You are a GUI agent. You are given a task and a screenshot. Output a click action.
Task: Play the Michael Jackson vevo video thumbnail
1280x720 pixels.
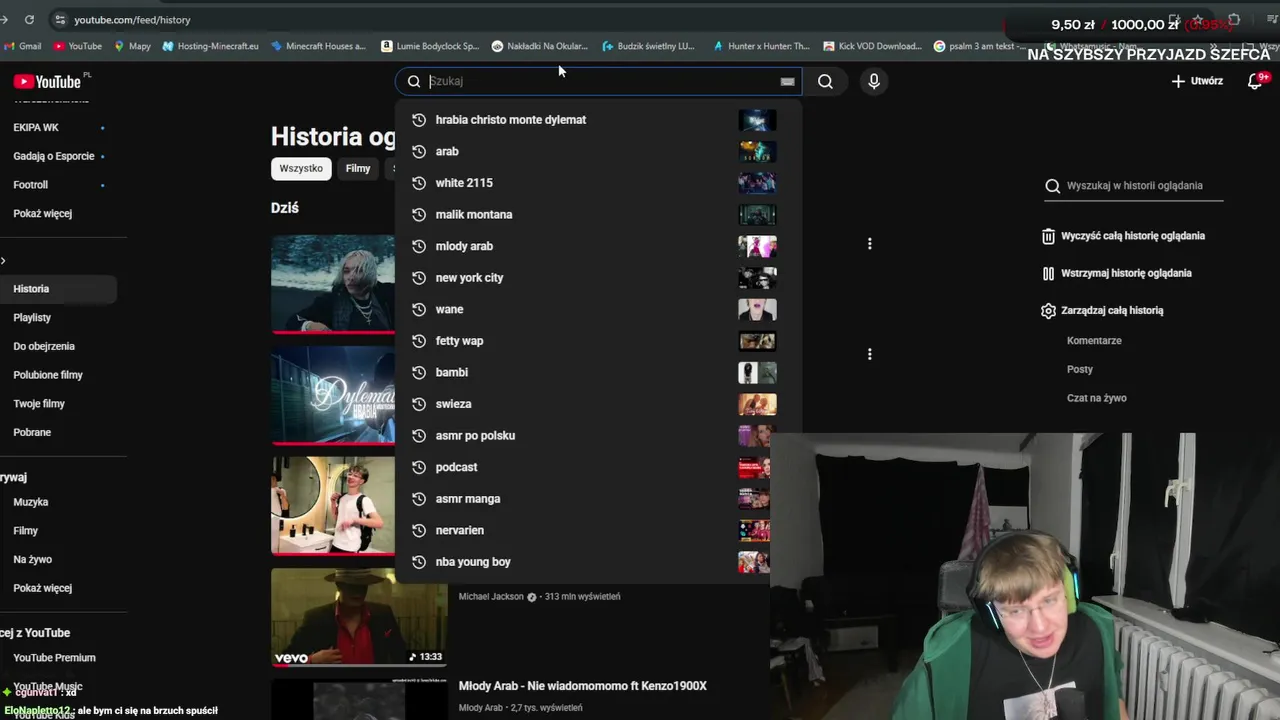coord(359,618)
